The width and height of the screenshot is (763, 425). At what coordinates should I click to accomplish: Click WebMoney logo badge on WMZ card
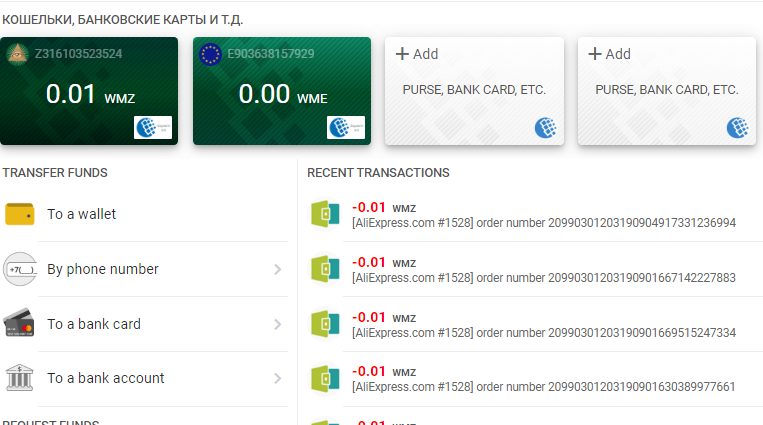pos(153,128)
